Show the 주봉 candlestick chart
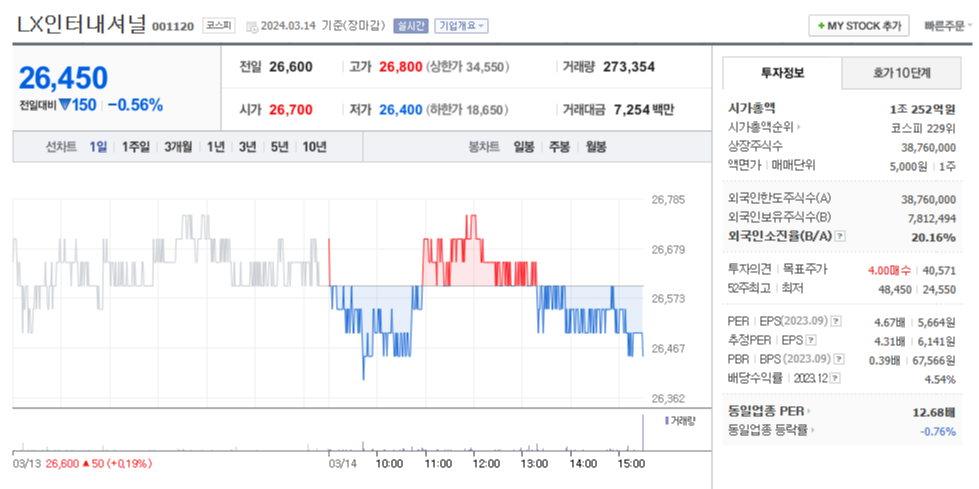This screenshot has height=489, width=979. [559, 147]
